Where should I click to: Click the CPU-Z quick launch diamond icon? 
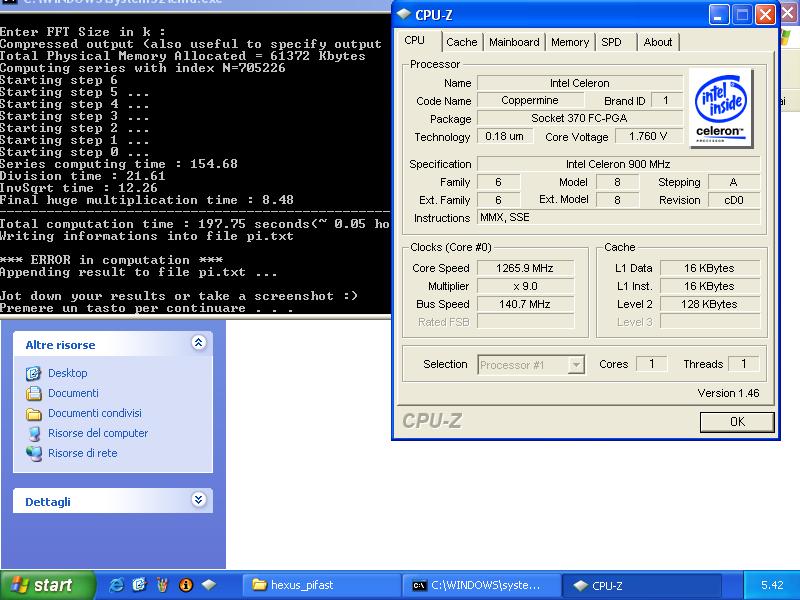coord(209,585)
